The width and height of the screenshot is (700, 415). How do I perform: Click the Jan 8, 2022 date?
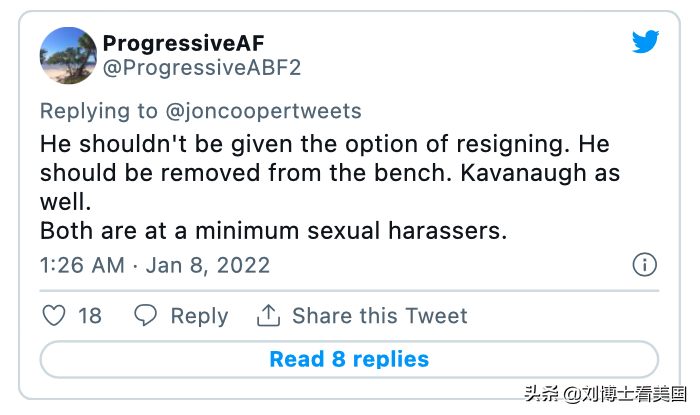click(x=207, y=265)
